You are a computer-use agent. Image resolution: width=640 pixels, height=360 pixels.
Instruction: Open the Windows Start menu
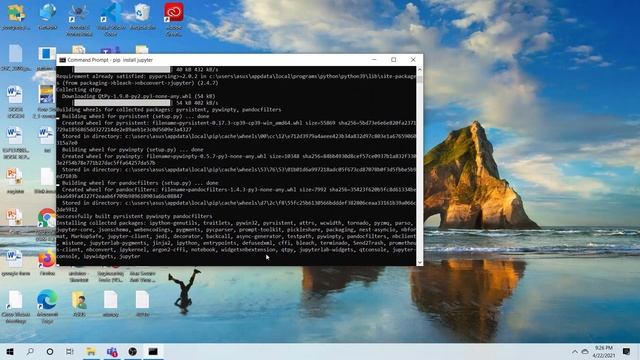[10, 351]
